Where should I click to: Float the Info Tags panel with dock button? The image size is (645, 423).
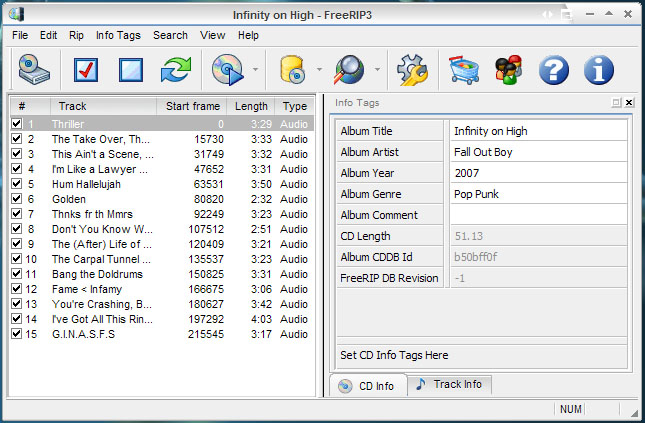point(616,102)
